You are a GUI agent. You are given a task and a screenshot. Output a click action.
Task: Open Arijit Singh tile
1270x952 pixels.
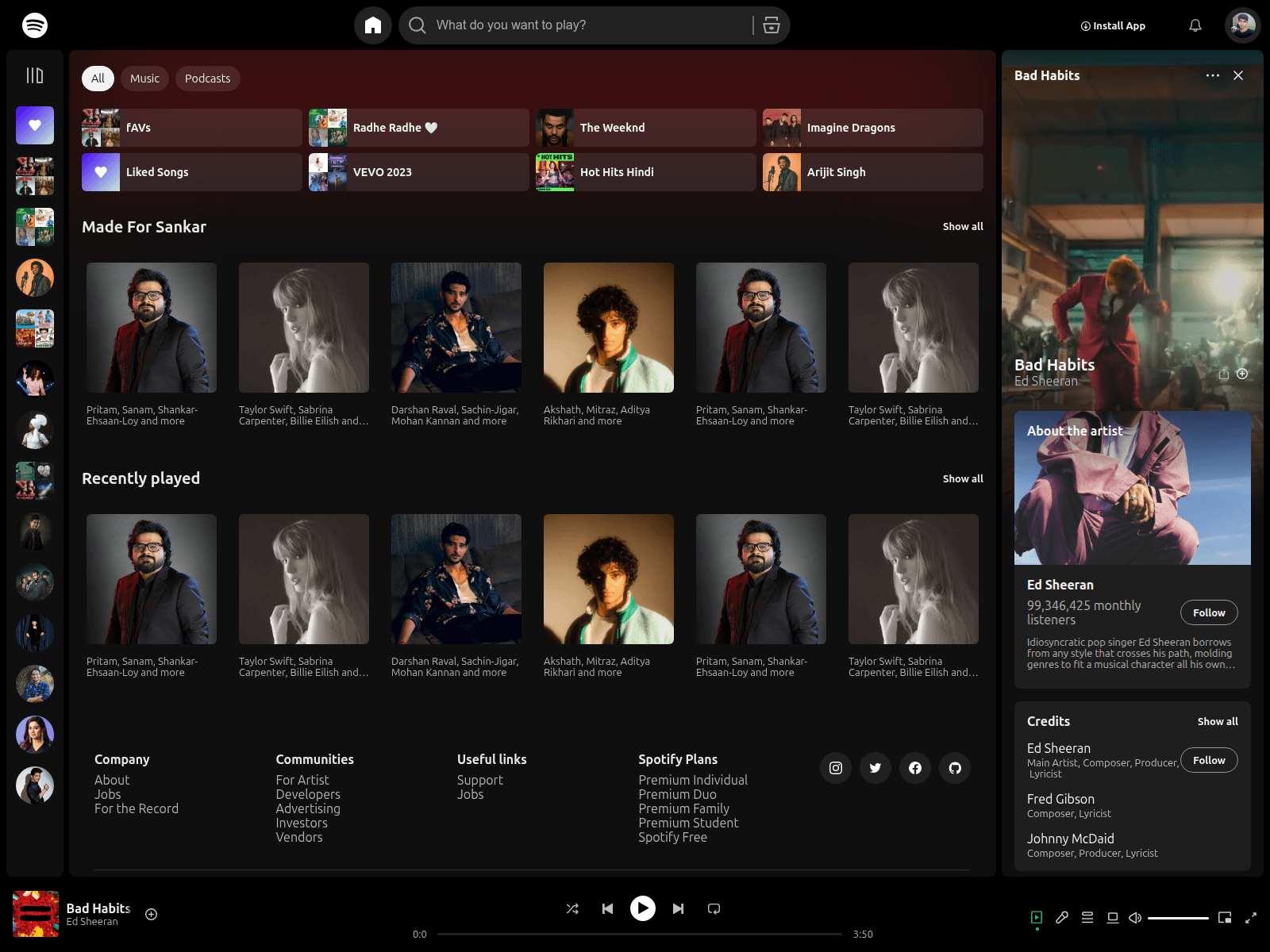[x=873, y=172]
